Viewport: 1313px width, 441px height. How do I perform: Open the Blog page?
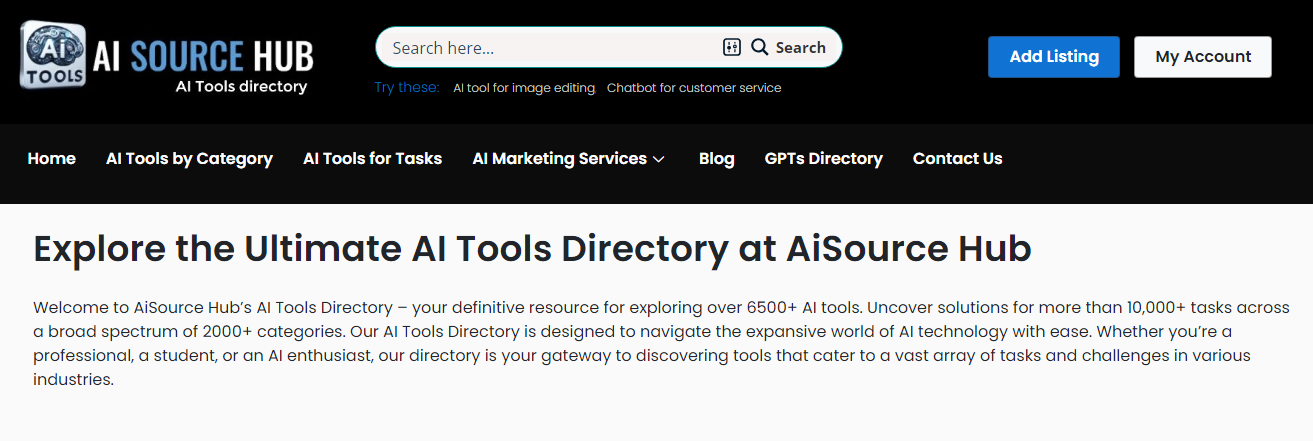(717, 158)
